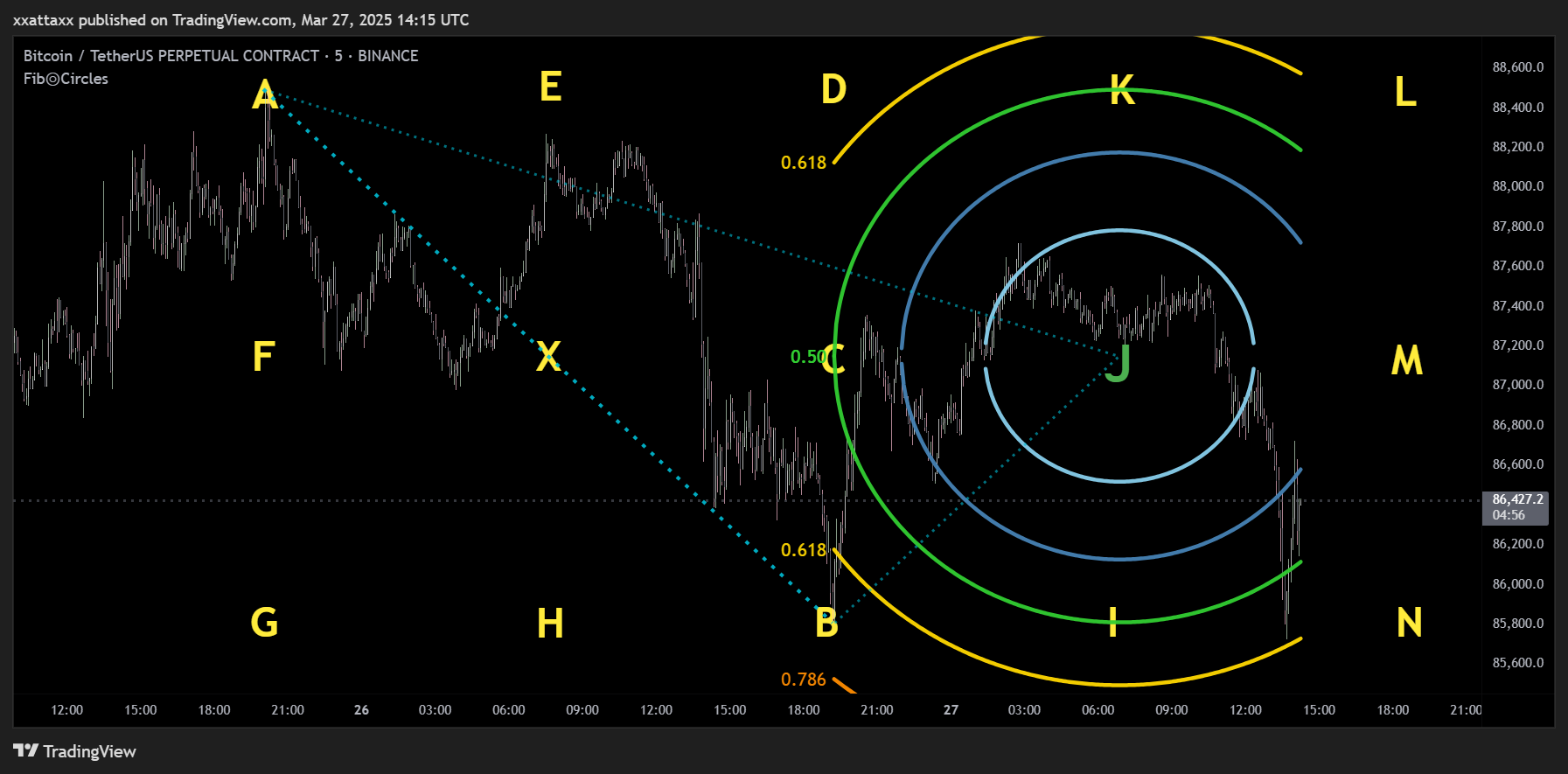
Task: Click the green 0.50 Fib level label
Action: (807, 357)
